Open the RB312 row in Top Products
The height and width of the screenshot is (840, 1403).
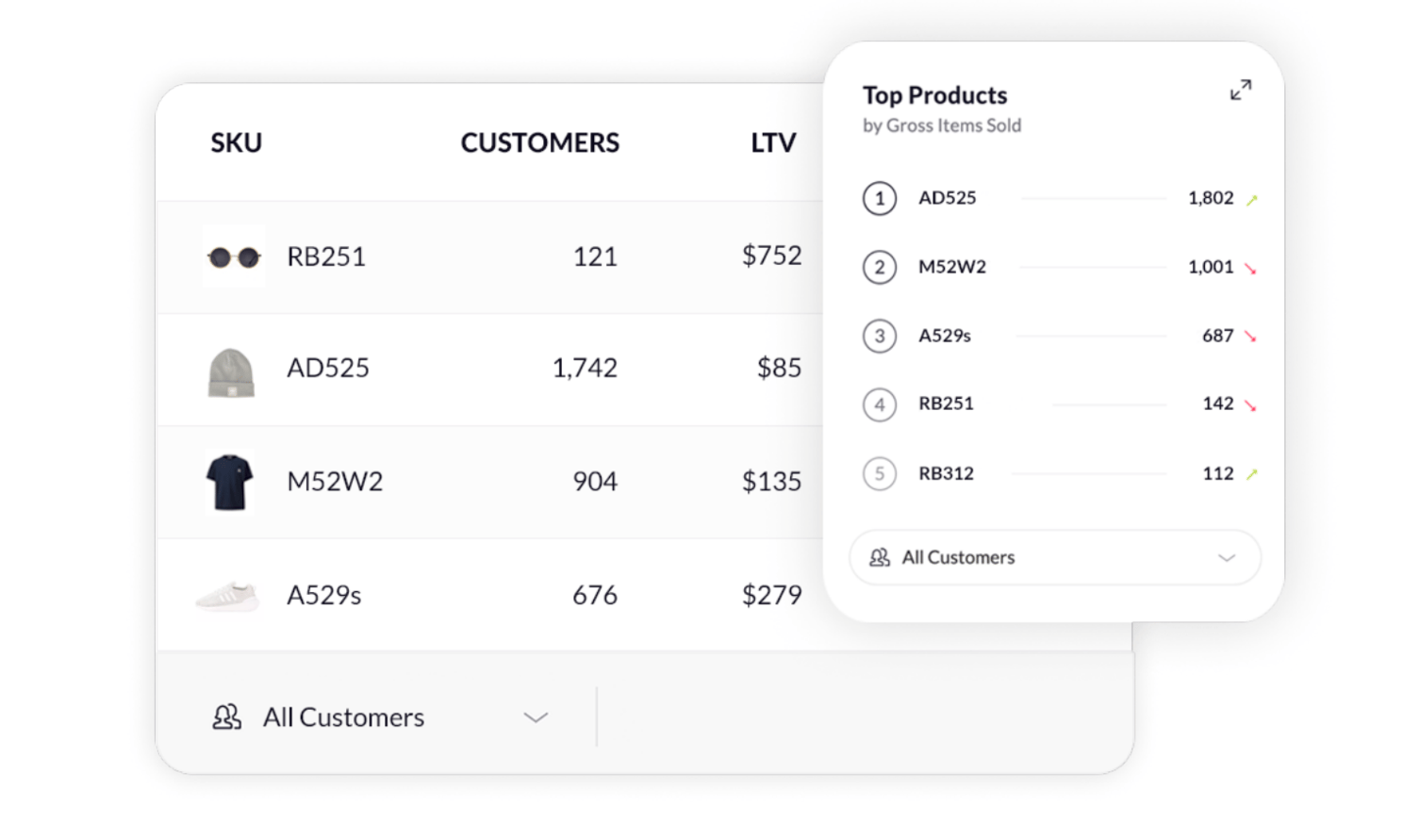[x=947, y=473]
